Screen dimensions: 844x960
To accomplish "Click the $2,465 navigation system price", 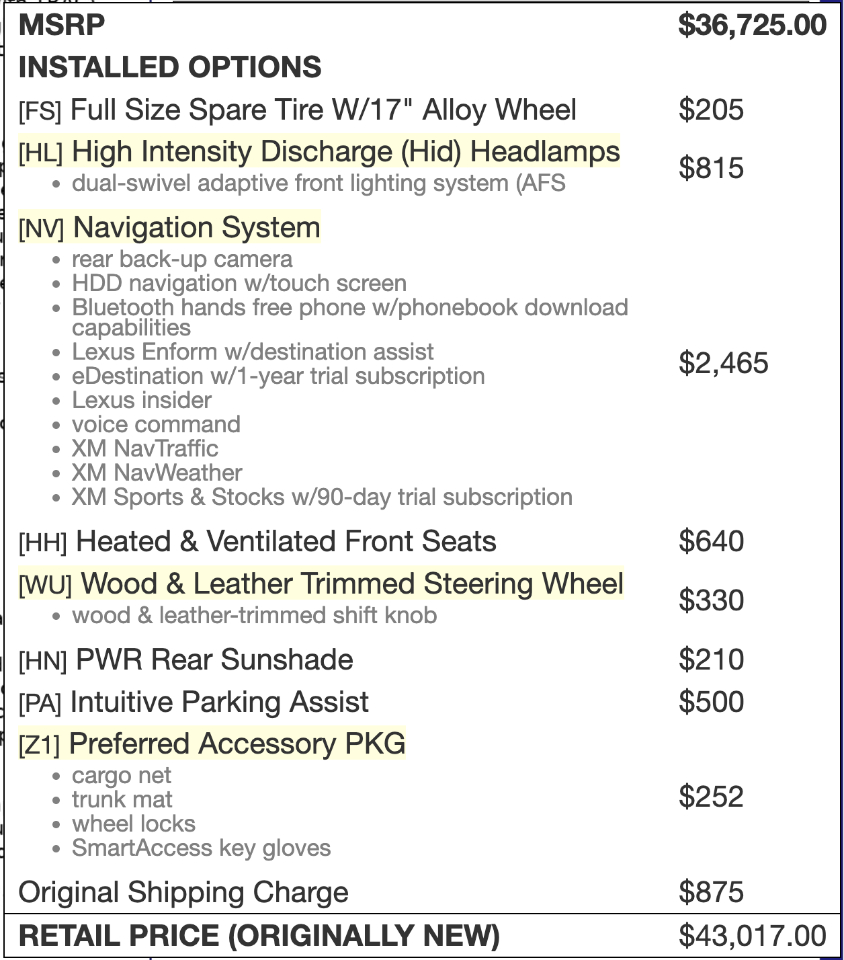I will tap(723, 363).
